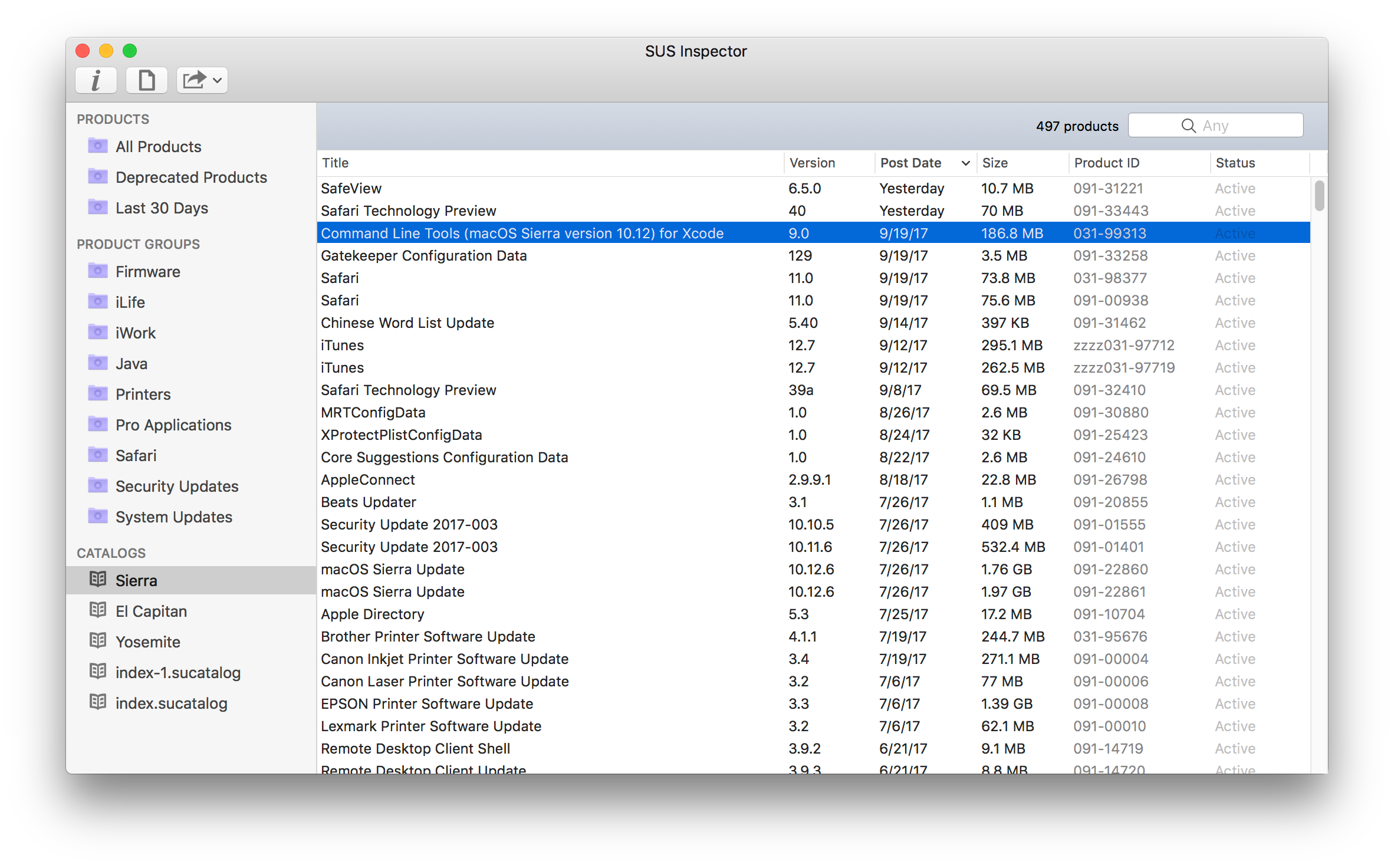Click the Yosemite catalog book icon

(x=98, y=640)
